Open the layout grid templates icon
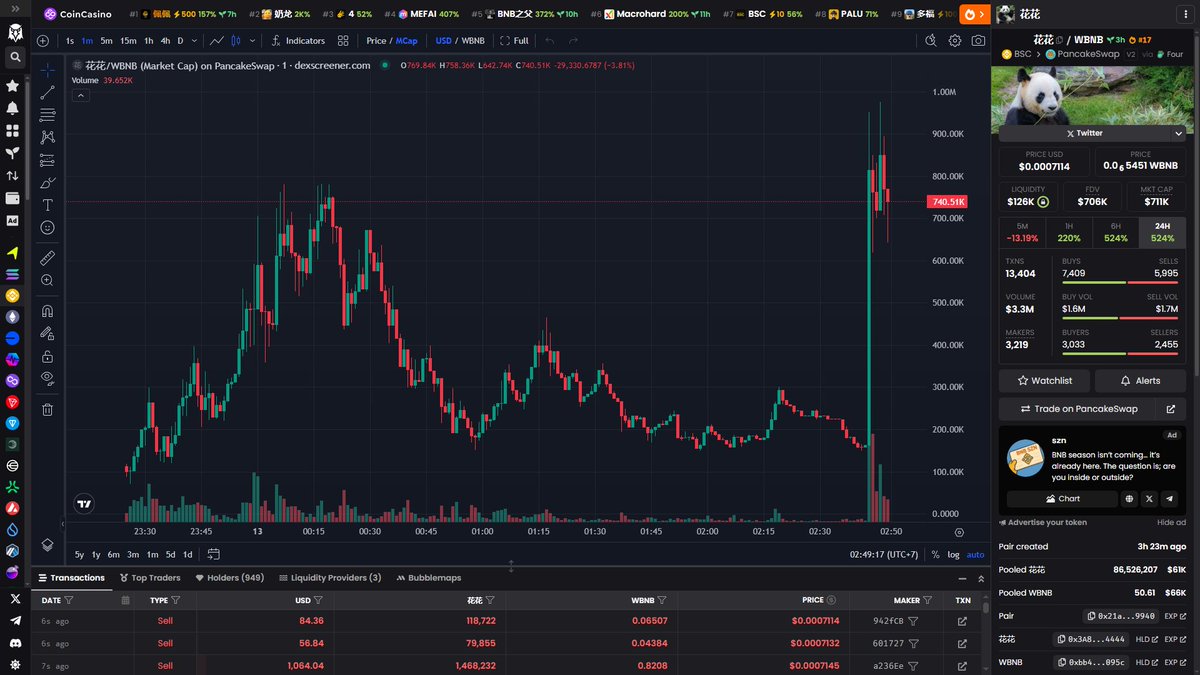This screenshot has height=675, width=1200. (343, 41)
